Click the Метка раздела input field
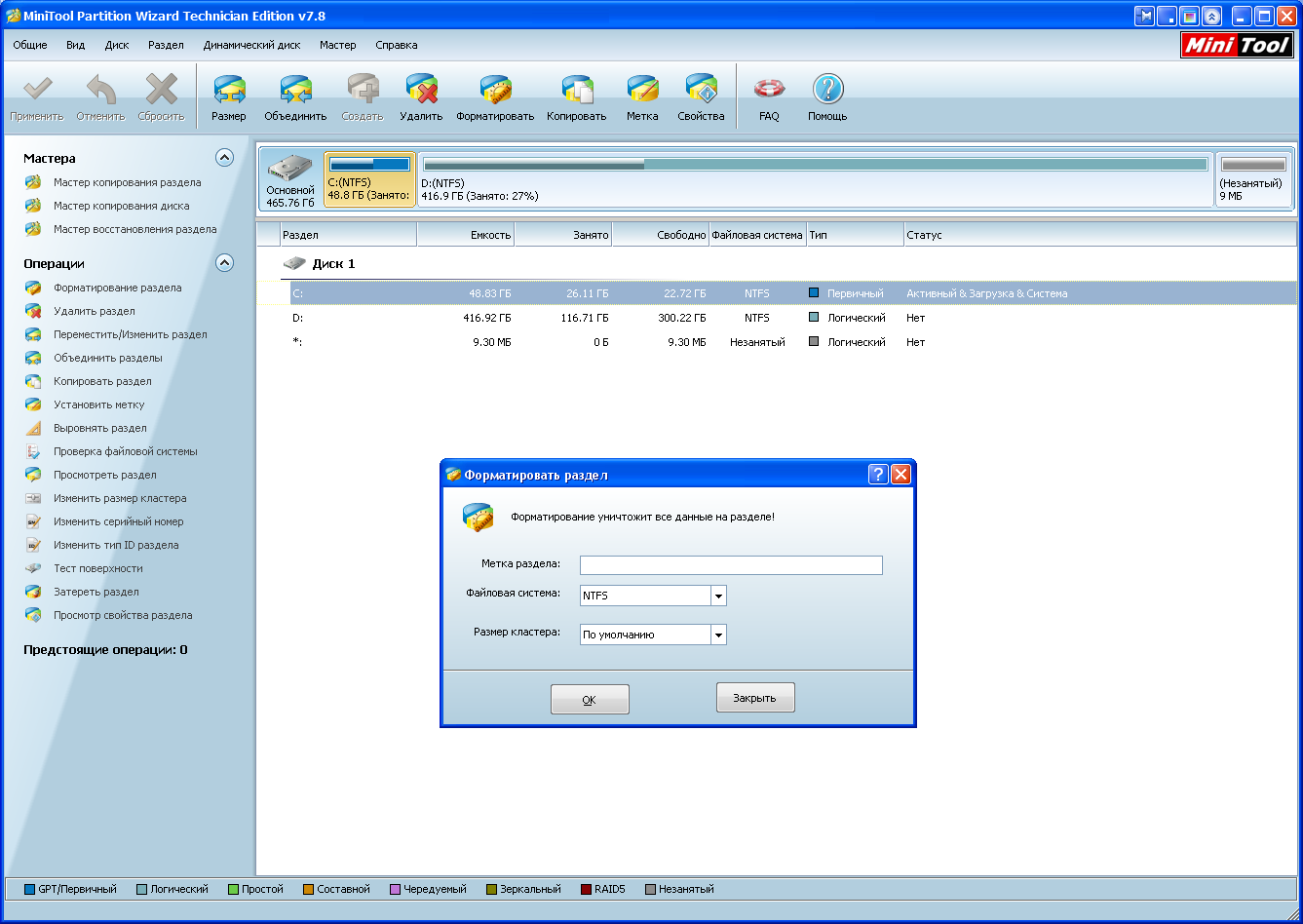 pos(731,565)
